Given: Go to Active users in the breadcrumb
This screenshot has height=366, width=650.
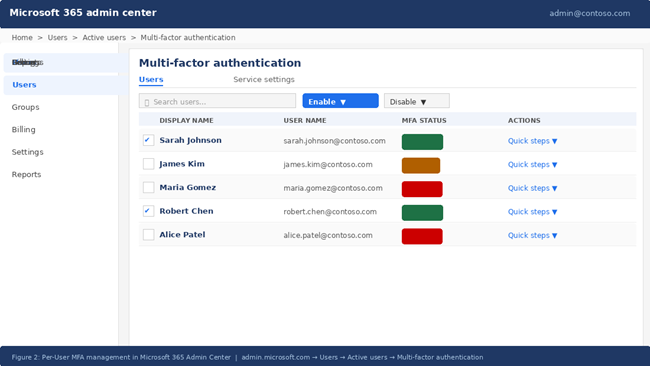Looking at the screenshot, I should (x=104, y=38).
